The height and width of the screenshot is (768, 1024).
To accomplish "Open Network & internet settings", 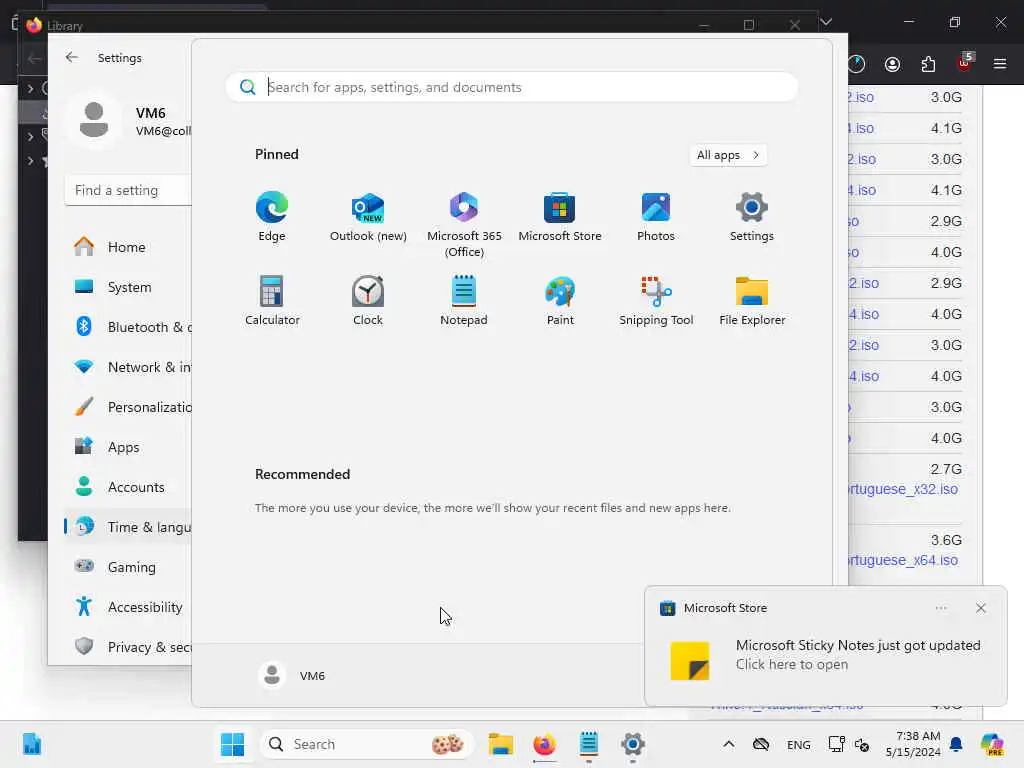I will (x=128, y=367).
